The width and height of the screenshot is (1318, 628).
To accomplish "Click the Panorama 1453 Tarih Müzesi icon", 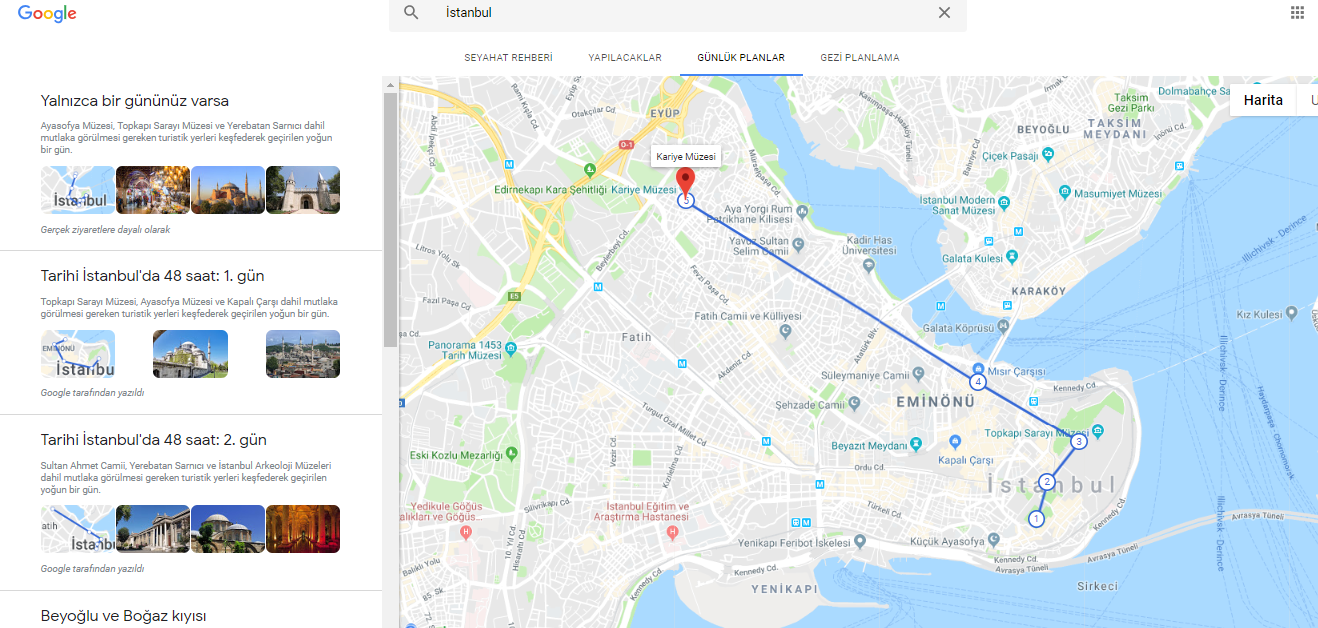I will click(511, 348).
